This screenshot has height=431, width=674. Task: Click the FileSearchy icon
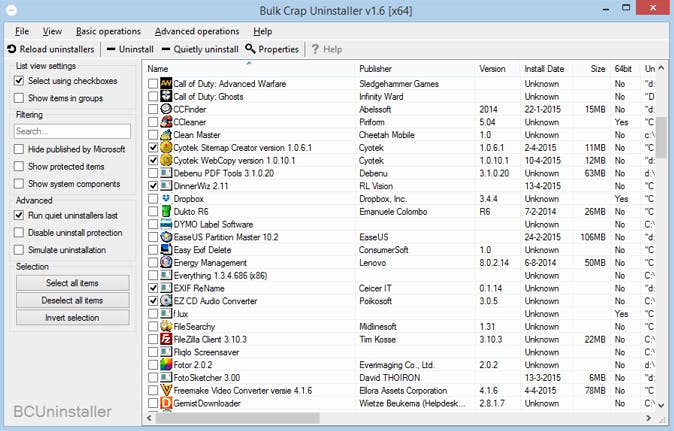166,327
